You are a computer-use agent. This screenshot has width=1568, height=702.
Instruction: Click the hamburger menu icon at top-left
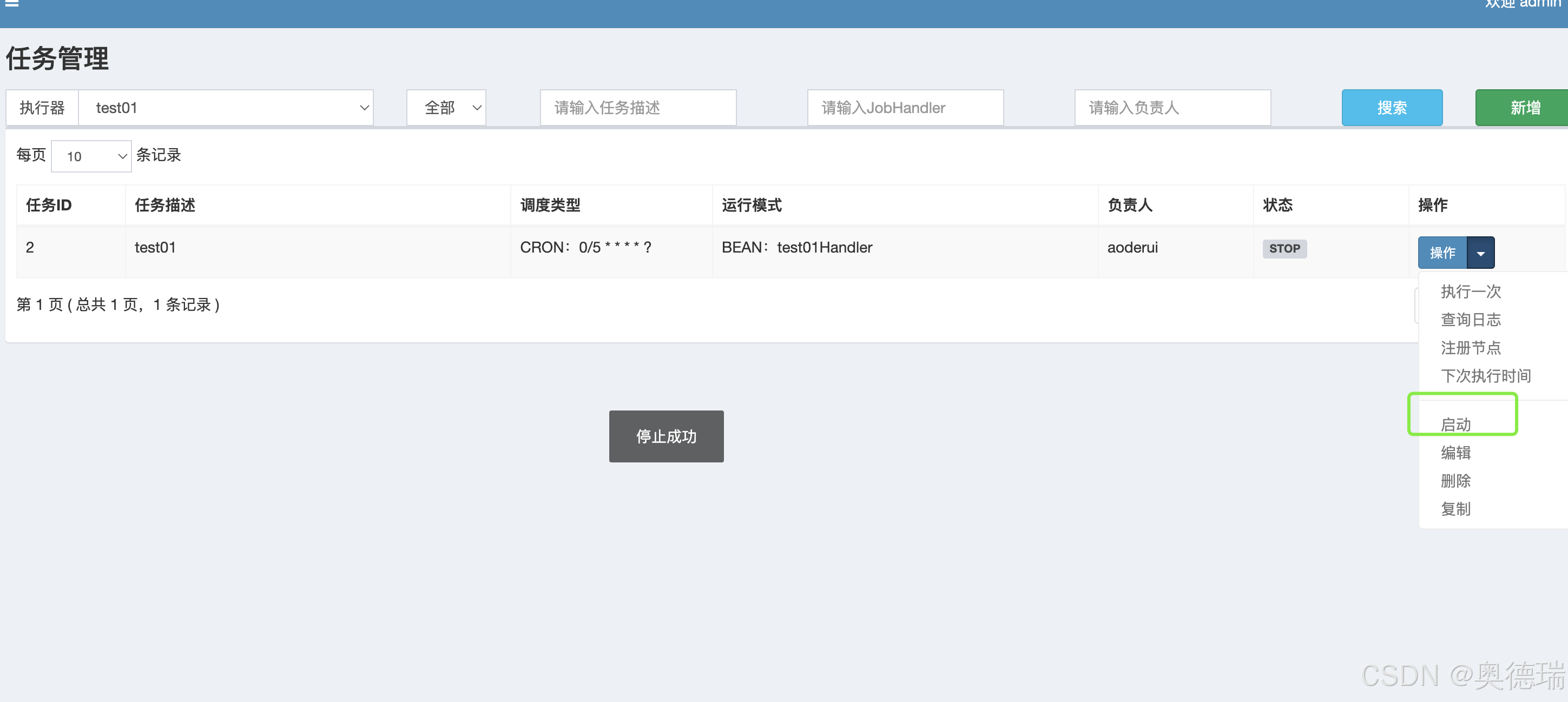click(11, 3)
